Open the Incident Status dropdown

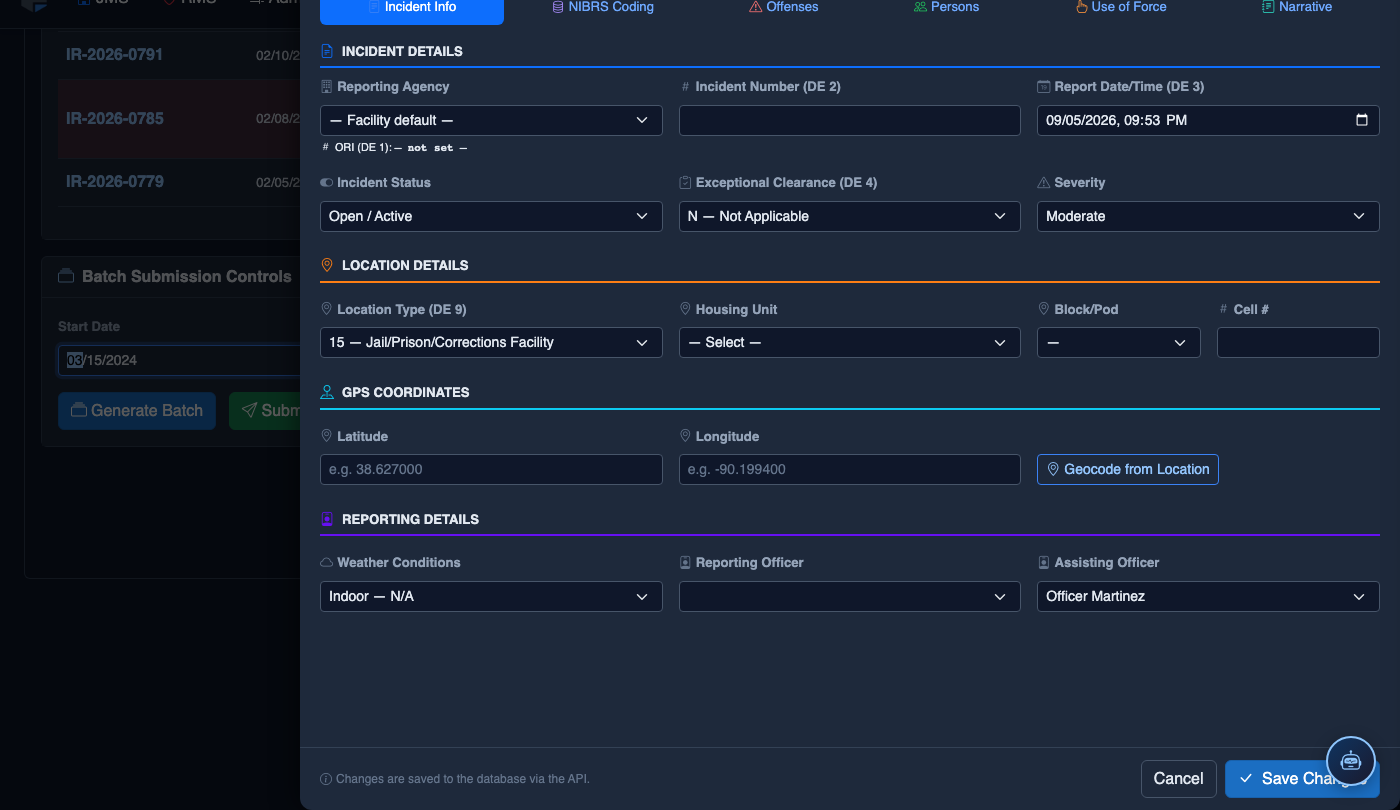point(491,216)
